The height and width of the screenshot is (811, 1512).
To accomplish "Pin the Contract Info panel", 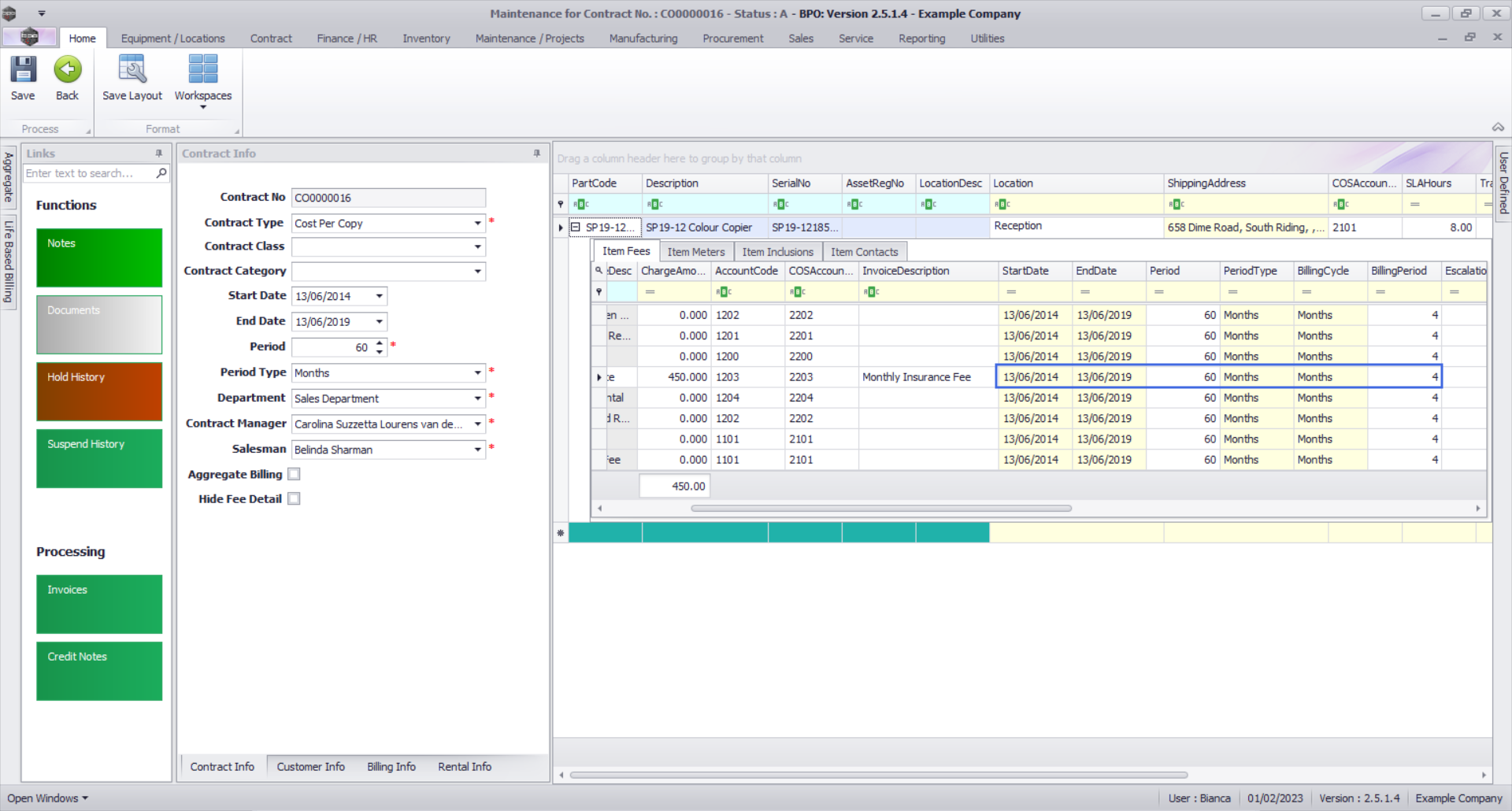I will point(537,154).
